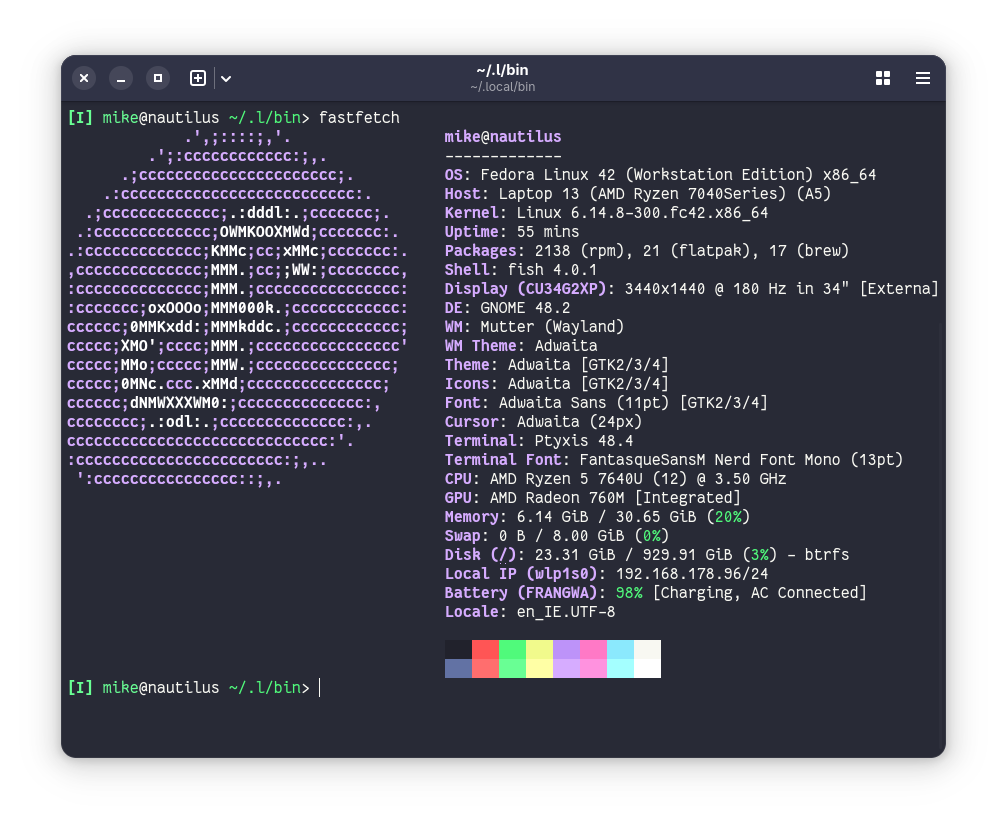Maximize the terminal window
The width and height of the screenshot is (1007, 825).
(x=157, y=78)
